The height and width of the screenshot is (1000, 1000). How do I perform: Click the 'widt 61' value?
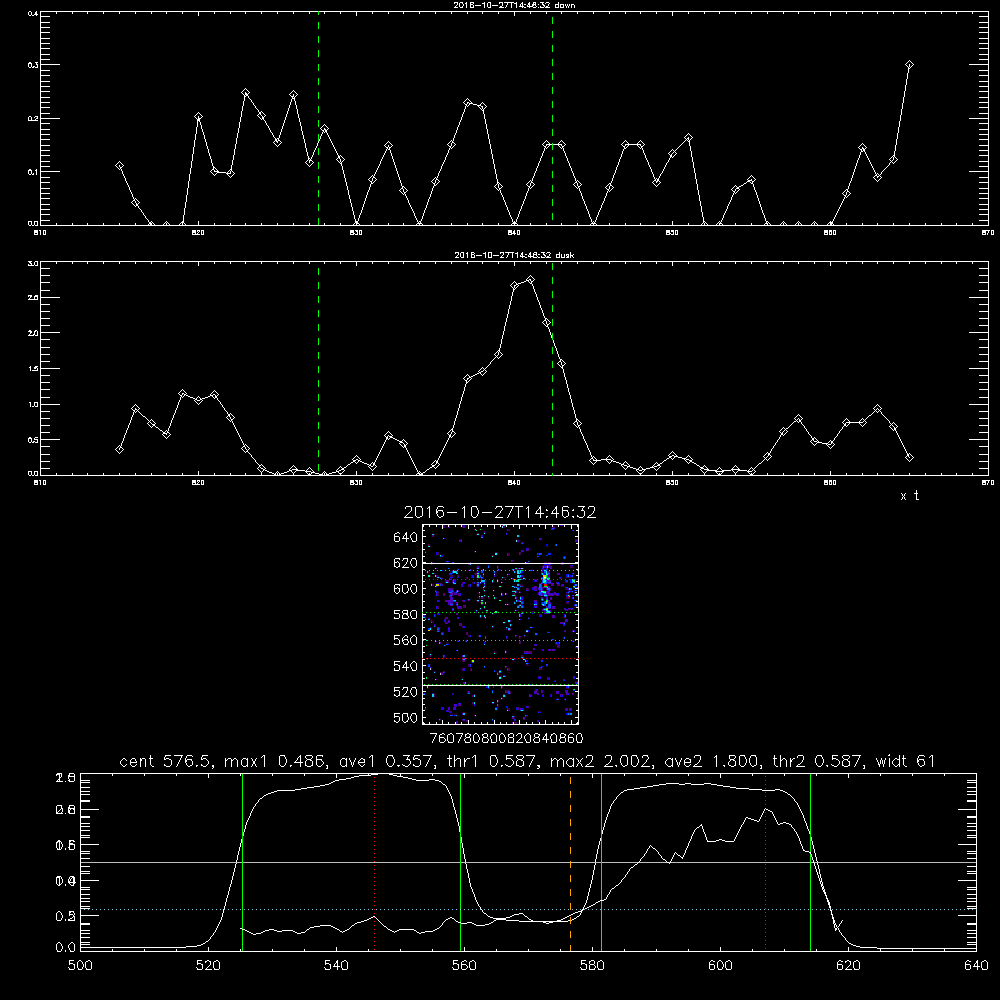click(x=906, y=761)
